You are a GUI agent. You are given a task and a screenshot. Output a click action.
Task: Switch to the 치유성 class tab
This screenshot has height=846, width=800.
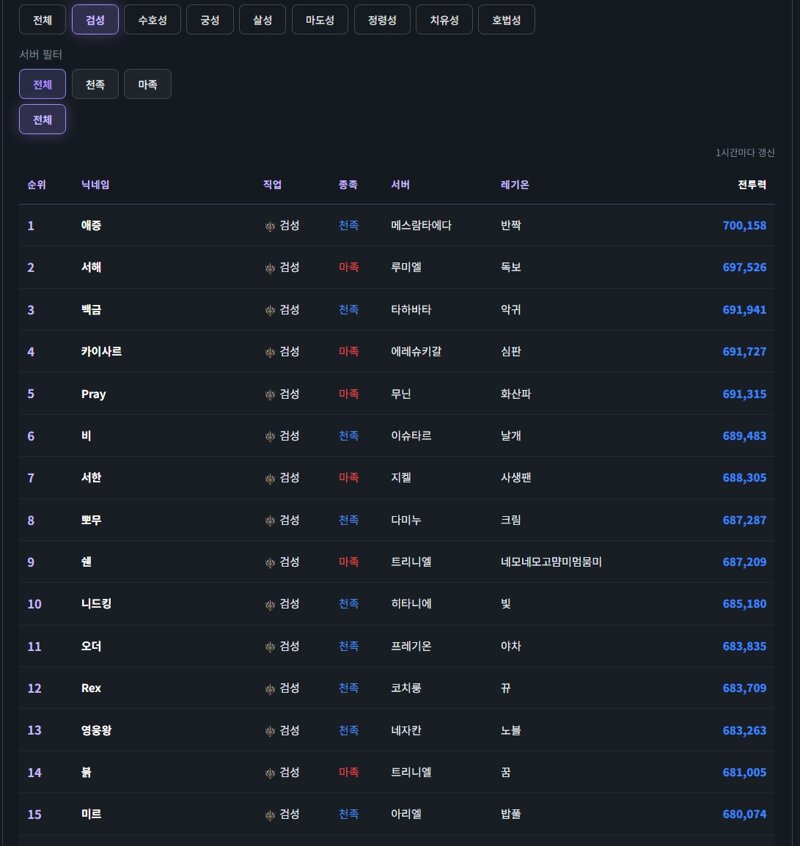(444, 20)
